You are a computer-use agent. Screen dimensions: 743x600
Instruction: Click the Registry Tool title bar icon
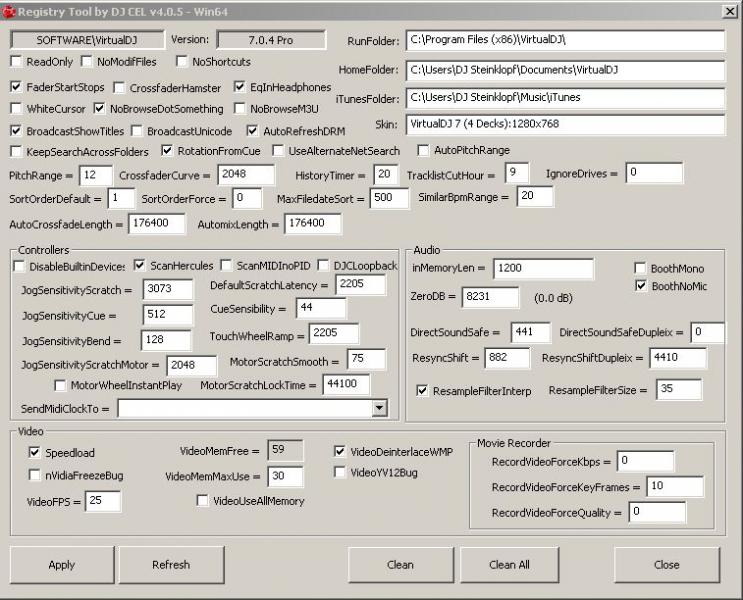point(9,11)
